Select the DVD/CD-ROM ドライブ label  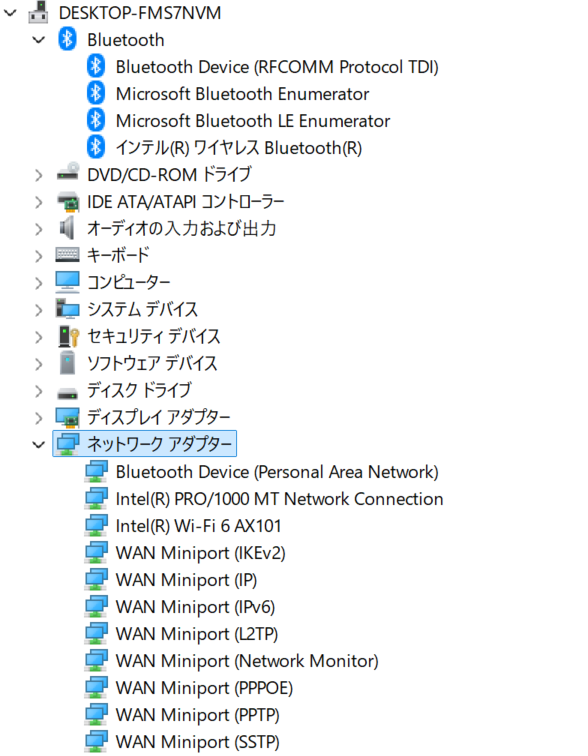coord(169,175)
